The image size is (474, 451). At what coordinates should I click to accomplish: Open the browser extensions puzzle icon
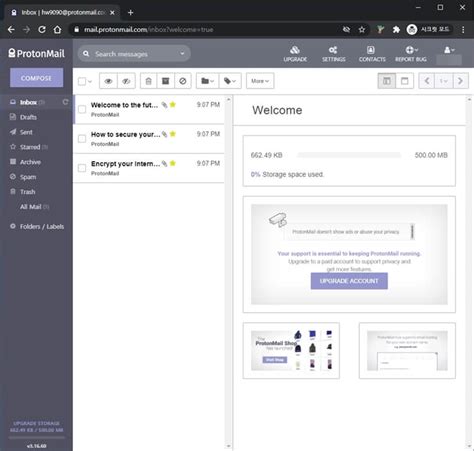[396, 30]
